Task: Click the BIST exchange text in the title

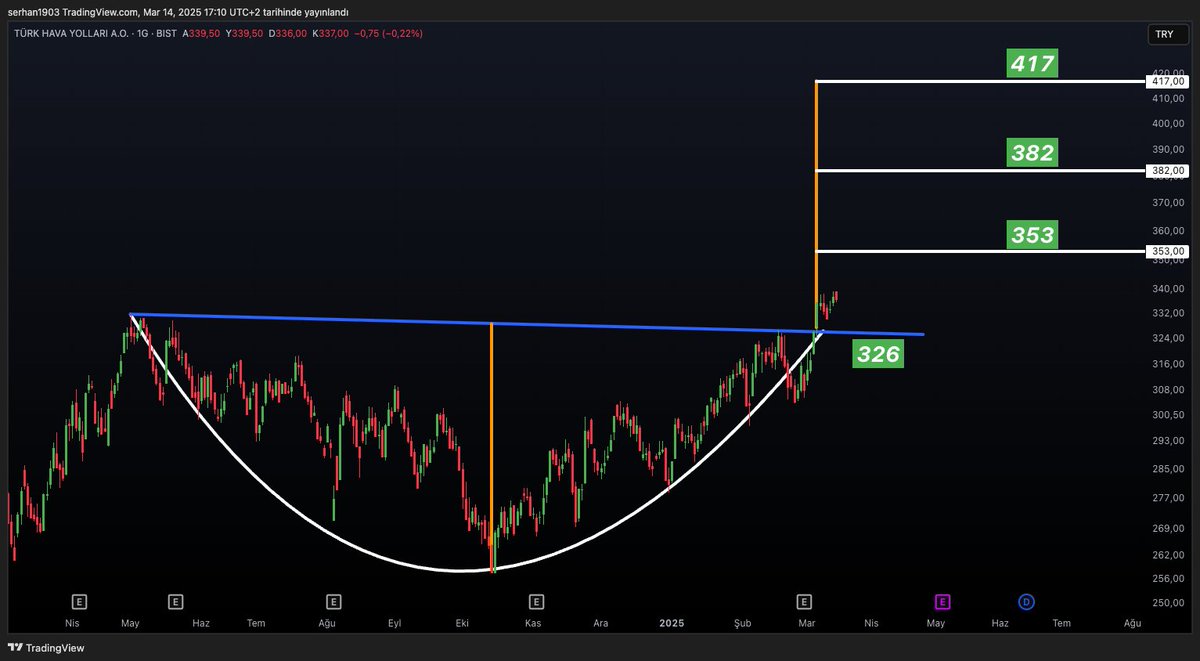Action: tap(165, 33)
